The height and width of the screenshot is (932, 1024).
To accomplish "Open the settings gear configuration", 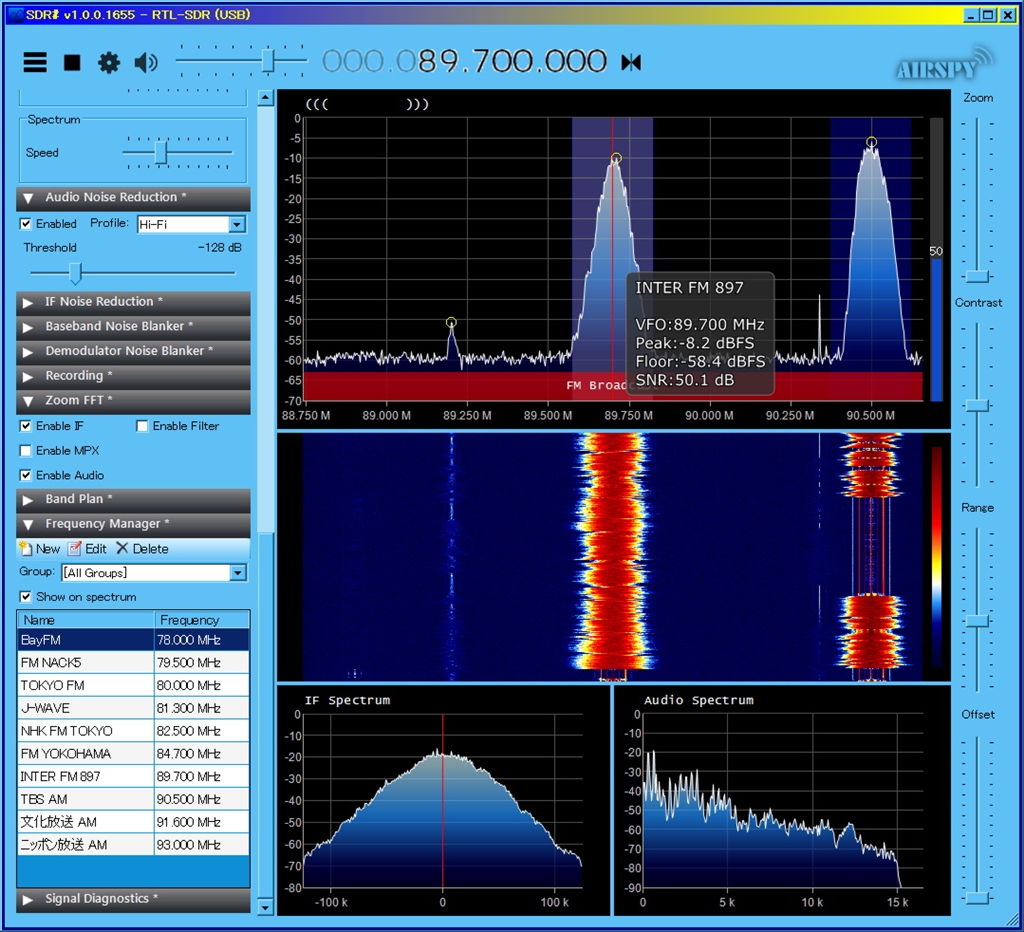I will tap(108, 63).
